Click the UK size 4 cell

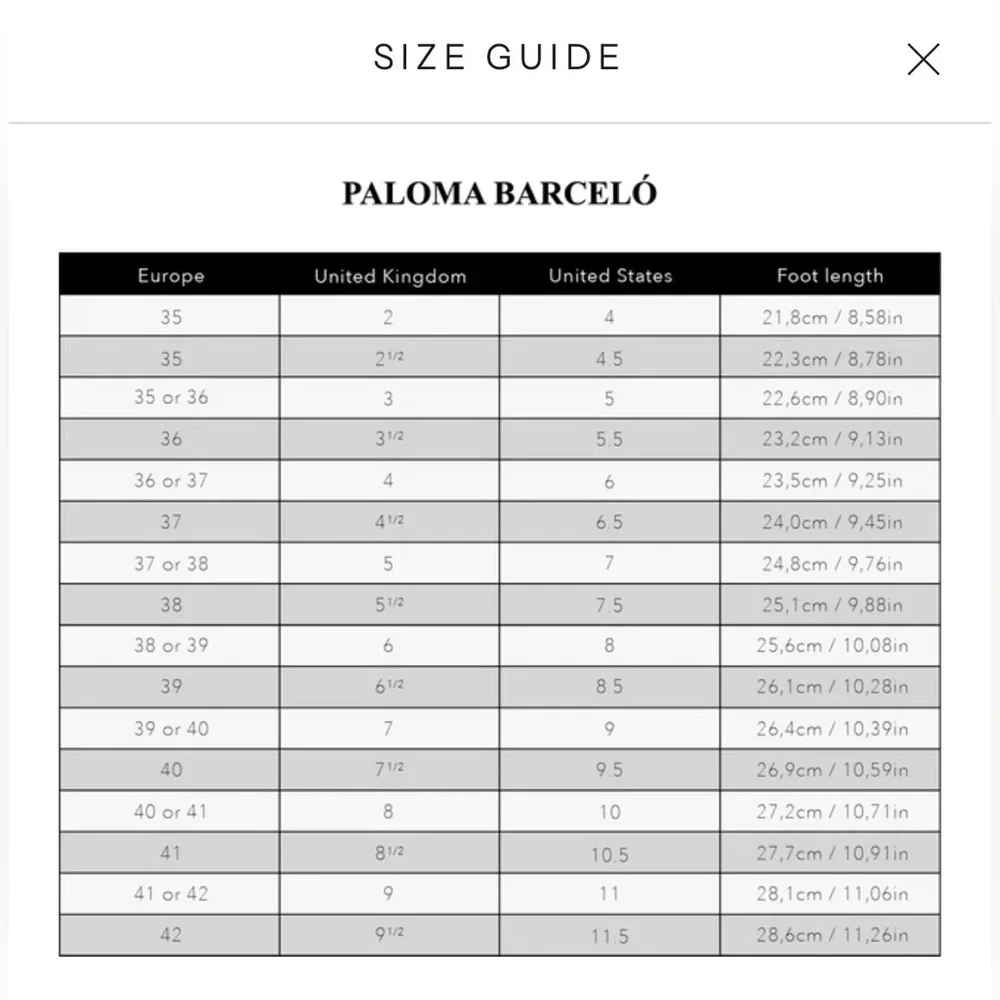389,480
